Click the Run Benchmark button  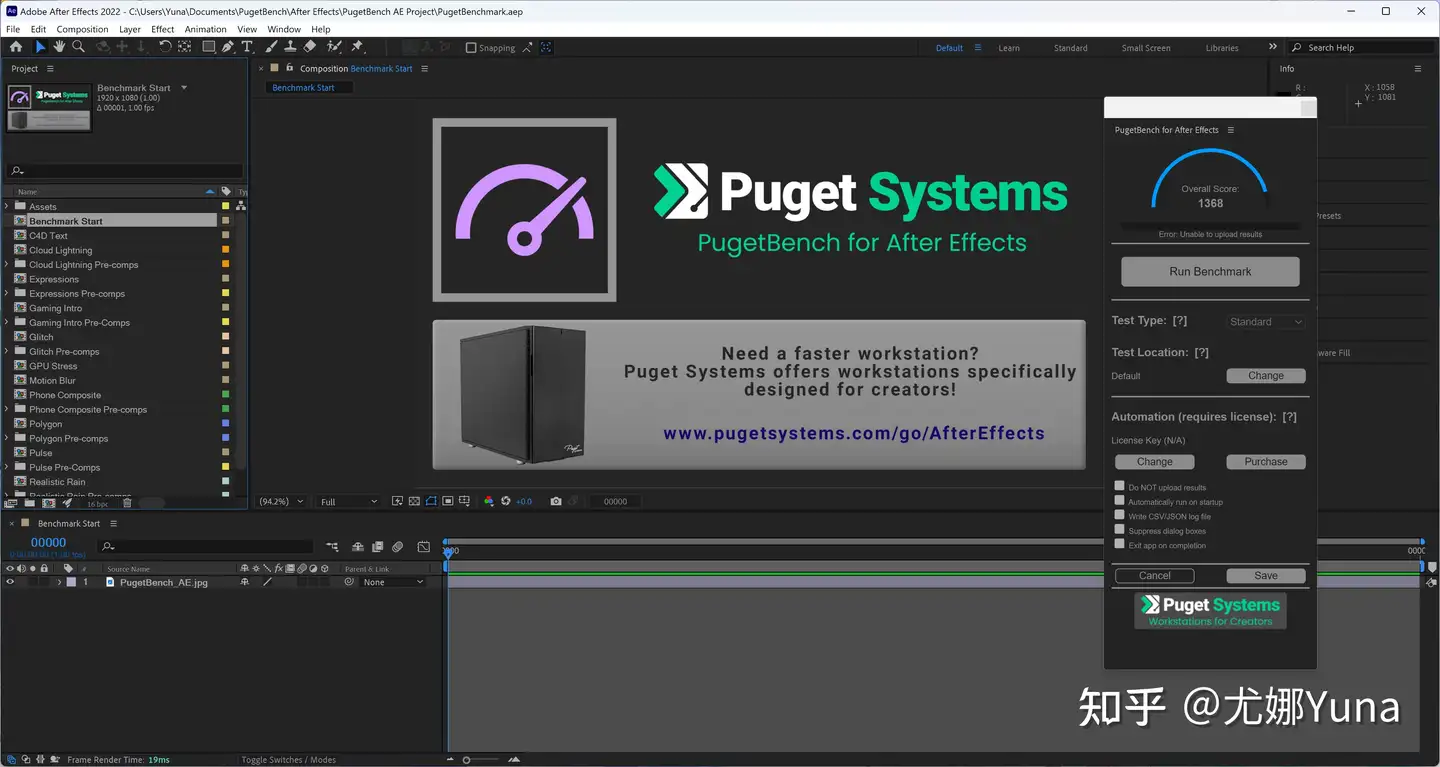pos(1210,271)
